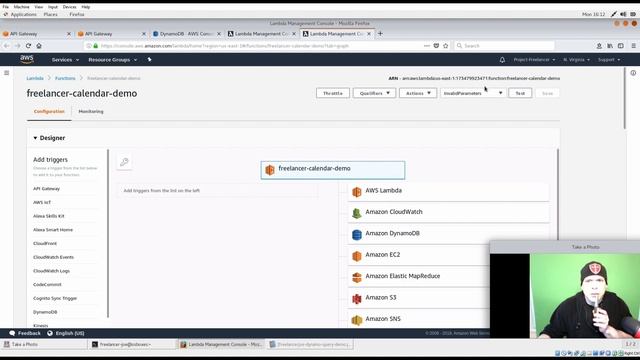Add CloudWatch Events trigger
Screen dimensions: 640x360
53,257
